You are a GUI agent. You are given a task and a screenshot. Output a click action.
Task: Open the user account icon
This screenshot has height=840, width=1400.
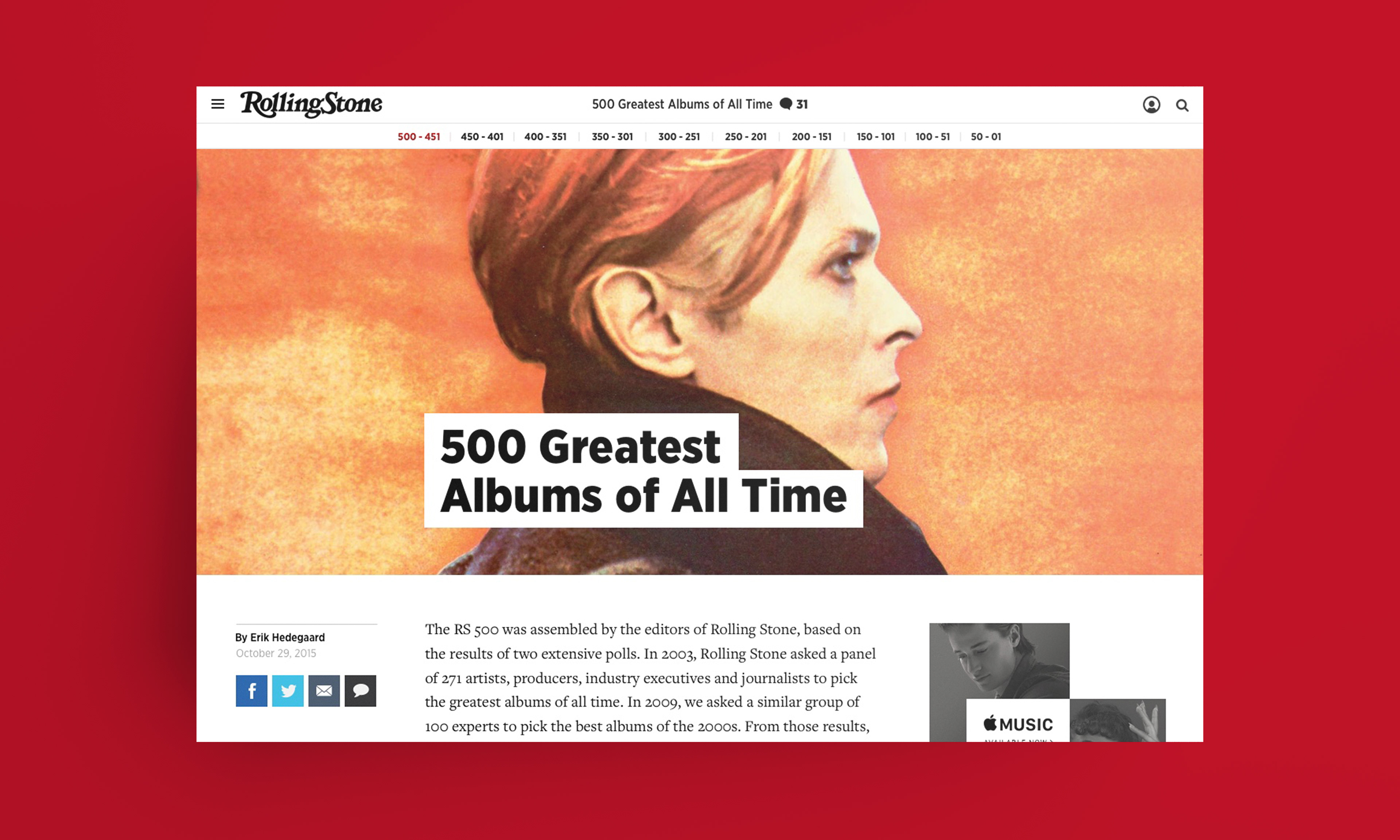(1151, 105)
